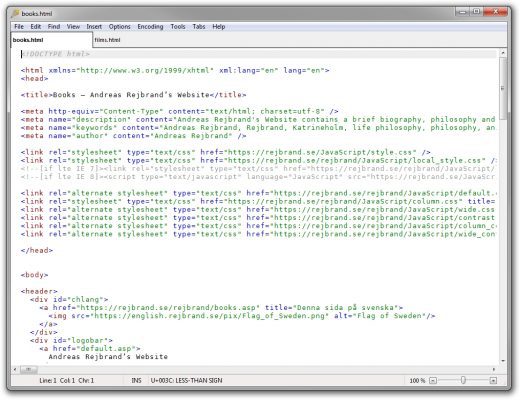520x400 pixels.
Task: Open the Encoding menu
Action: 150,27
